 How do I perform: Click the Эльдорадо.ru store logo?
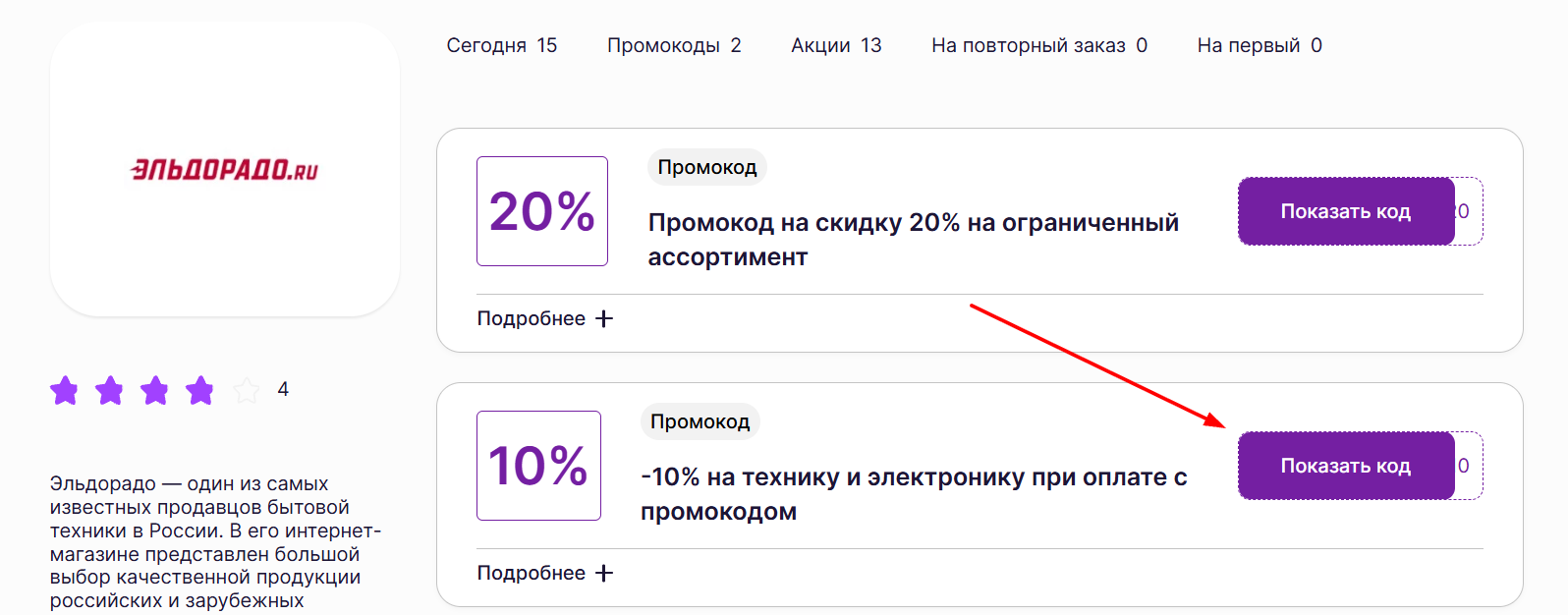click(224, 169)
